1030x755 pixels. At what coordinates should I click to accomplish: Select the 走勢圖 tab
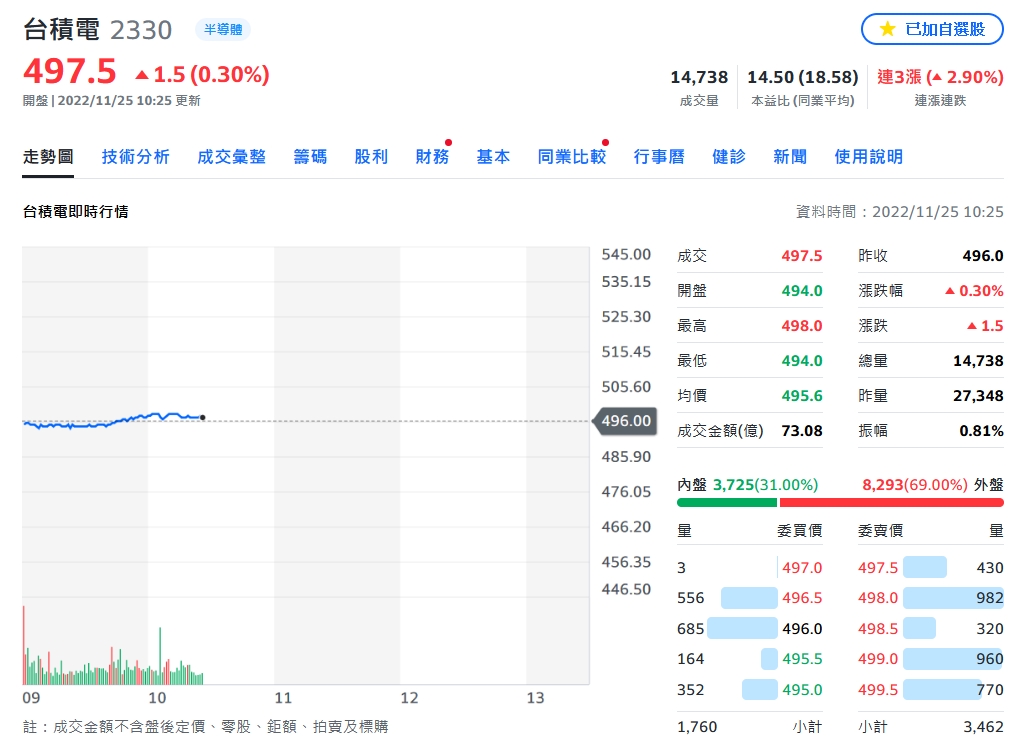[x=48, y=156]
